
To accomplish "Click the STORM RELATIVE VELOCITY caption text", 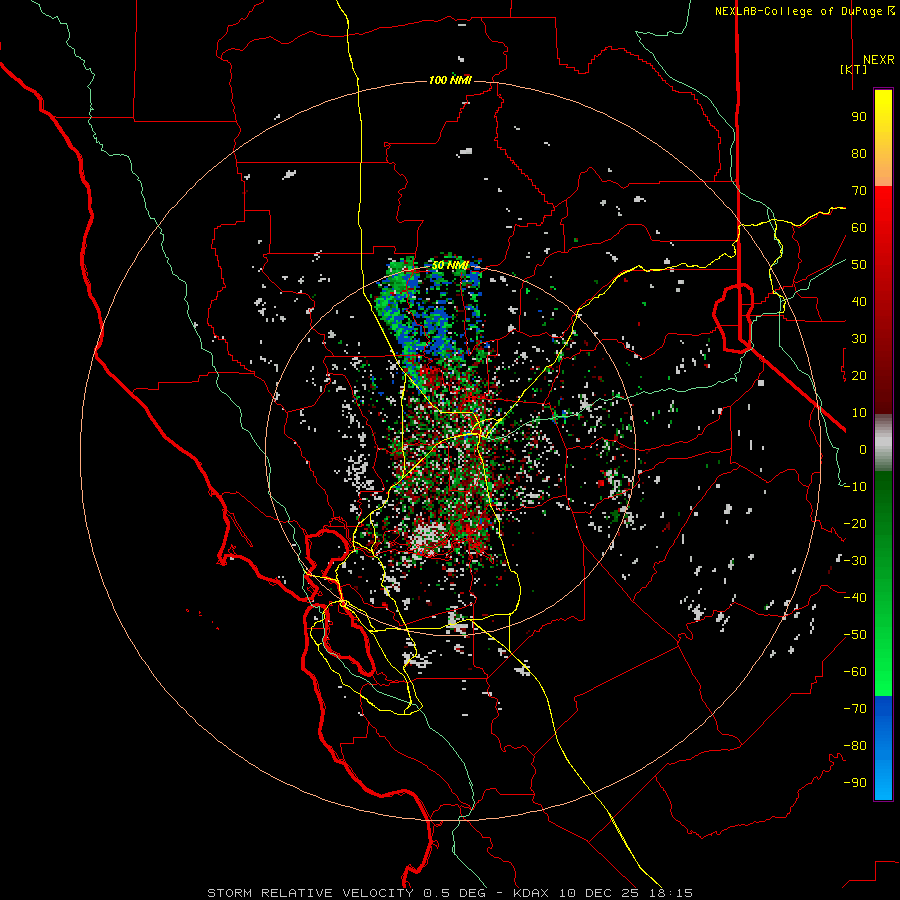I will [x=310, y=893].
